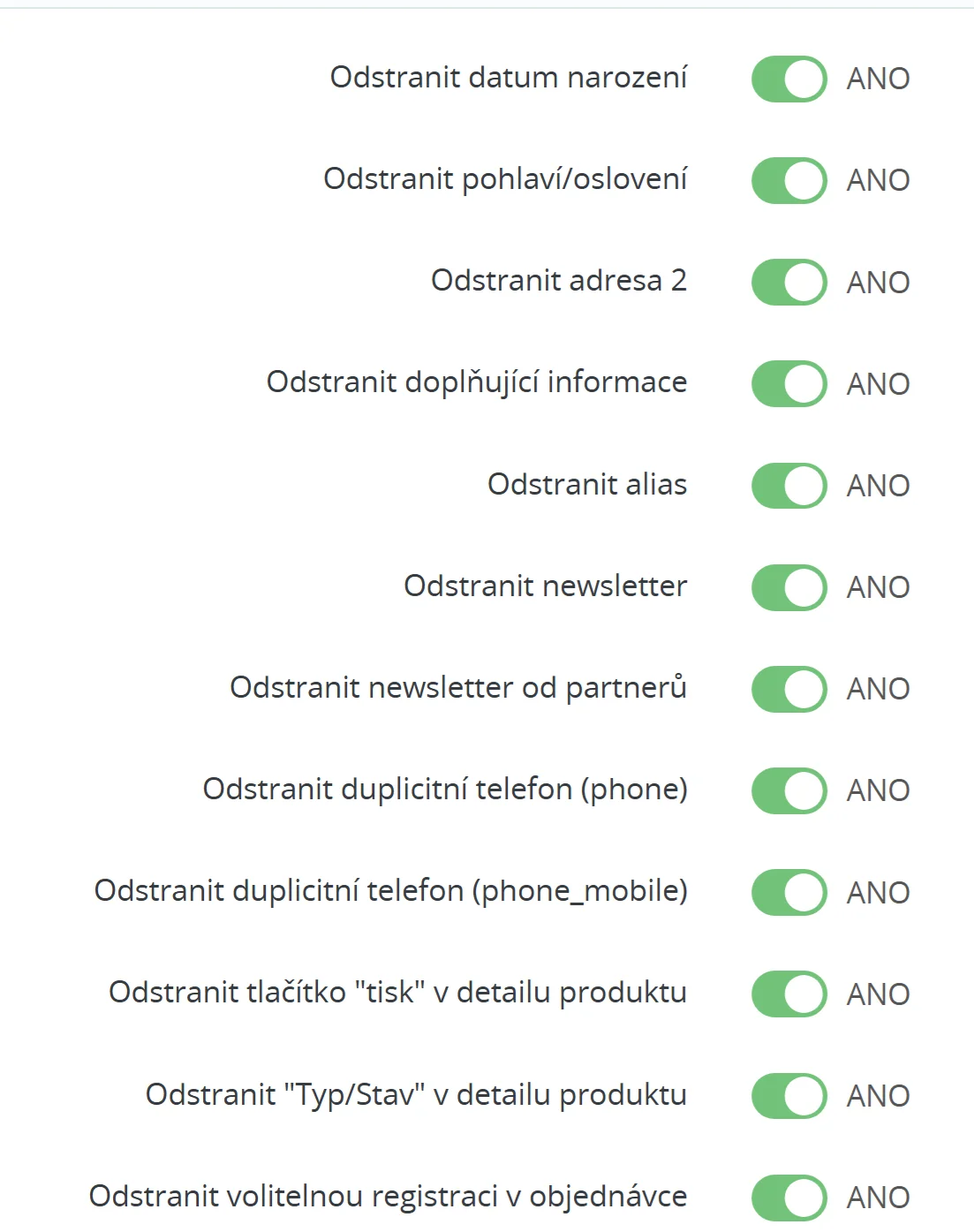Toggle off "Odstranit datum narození" switch
Screen dimensions: 974x1232
(x=789, y=79)
